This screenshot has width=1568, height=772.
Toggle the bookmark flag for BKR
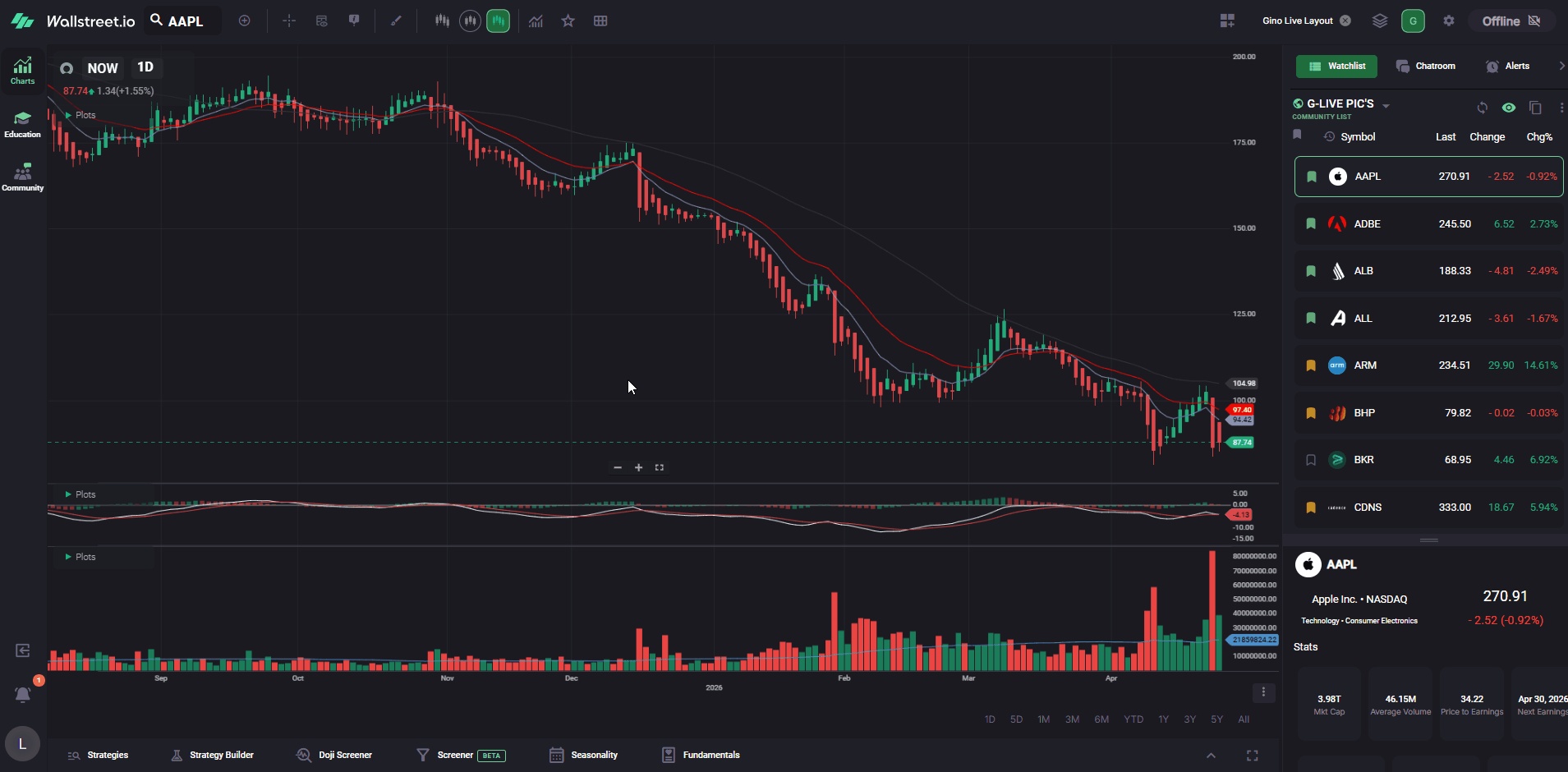(x=1311, y=460)
